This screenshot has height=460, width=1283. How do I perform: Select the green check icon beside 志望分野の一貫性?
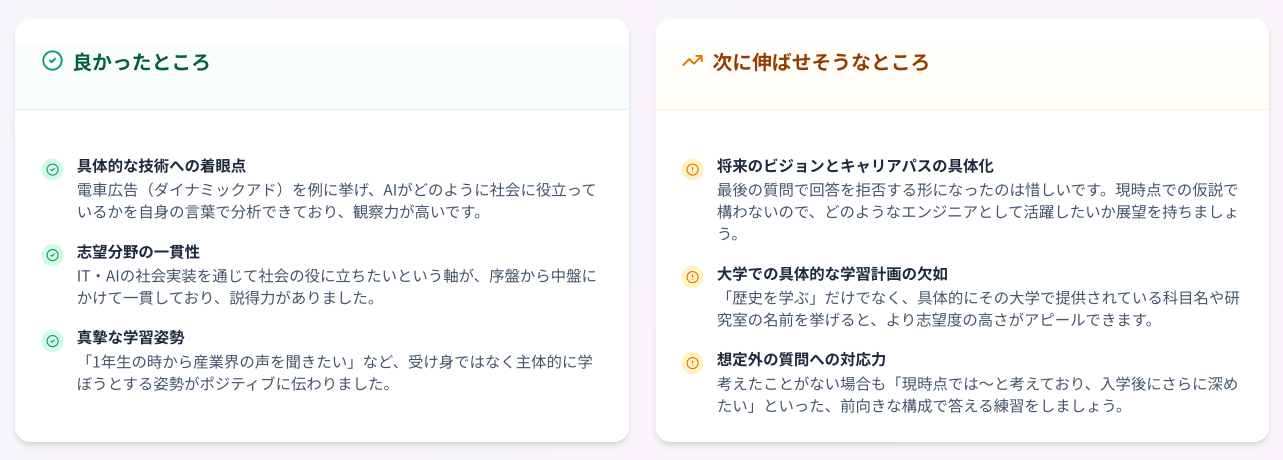(52, 255)
